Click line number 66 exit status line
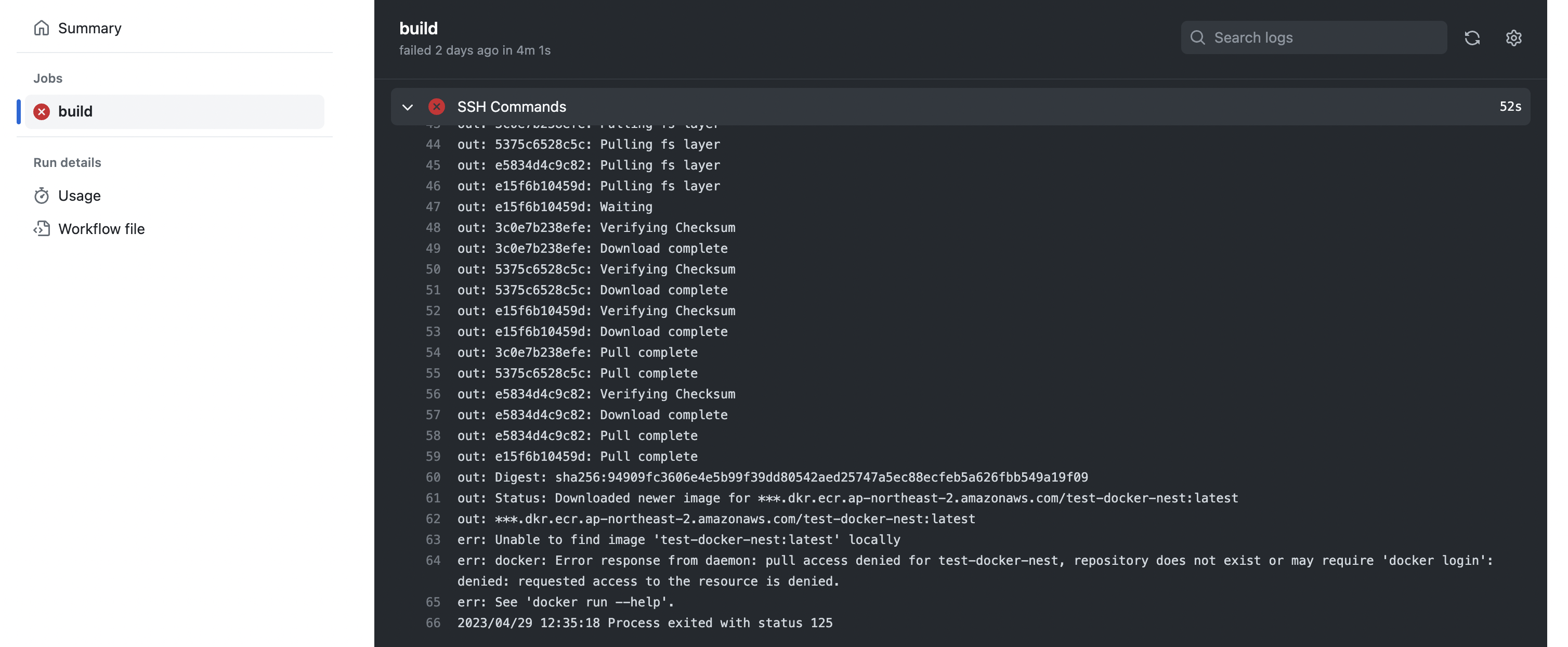The height and width of the screenshot is (647, 1568). pyautogui.click(x=433, y=623)
